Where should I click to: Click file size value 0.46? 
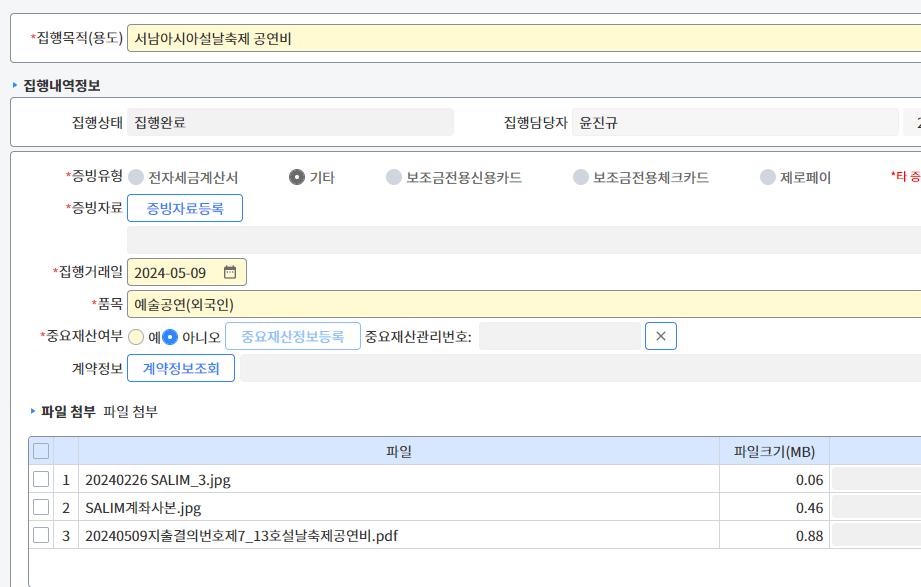click(x=809, y=508)
